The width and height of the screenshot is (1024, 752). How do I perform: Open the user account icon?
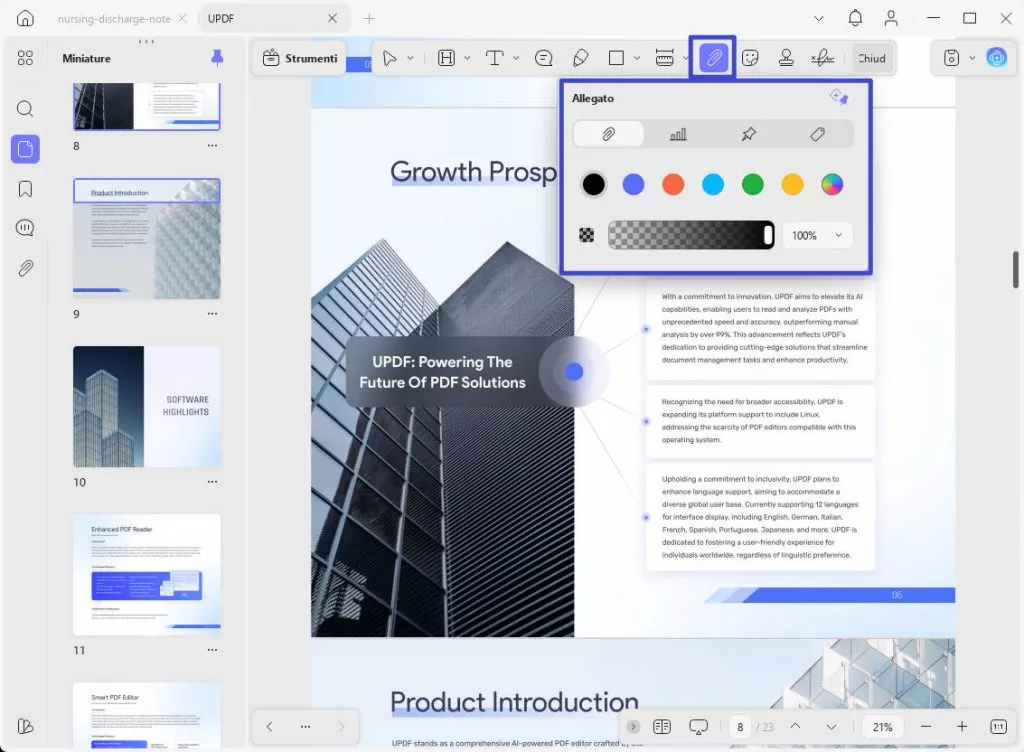click(891, 18)
